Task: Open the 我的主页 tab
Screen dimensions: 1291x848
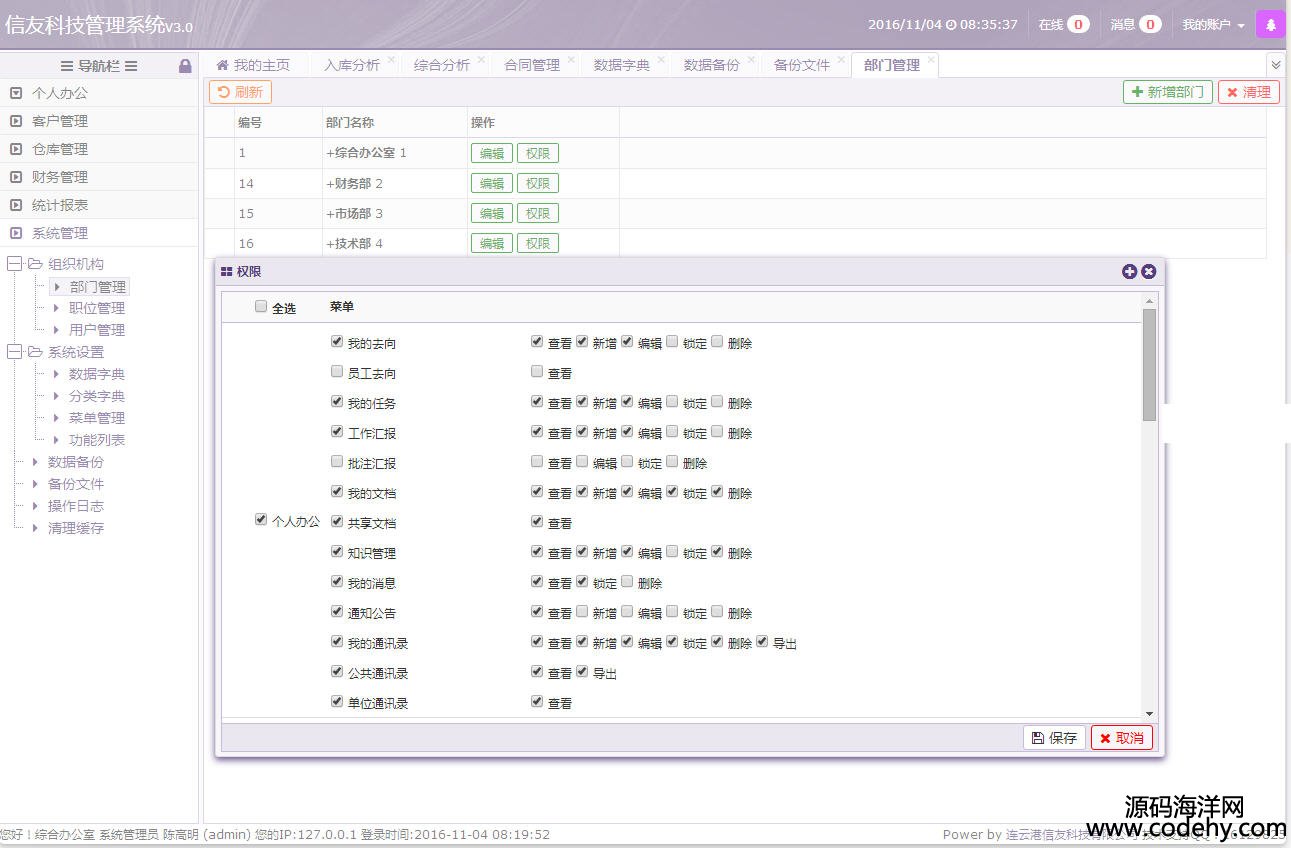Action: (x=253, y=65)
